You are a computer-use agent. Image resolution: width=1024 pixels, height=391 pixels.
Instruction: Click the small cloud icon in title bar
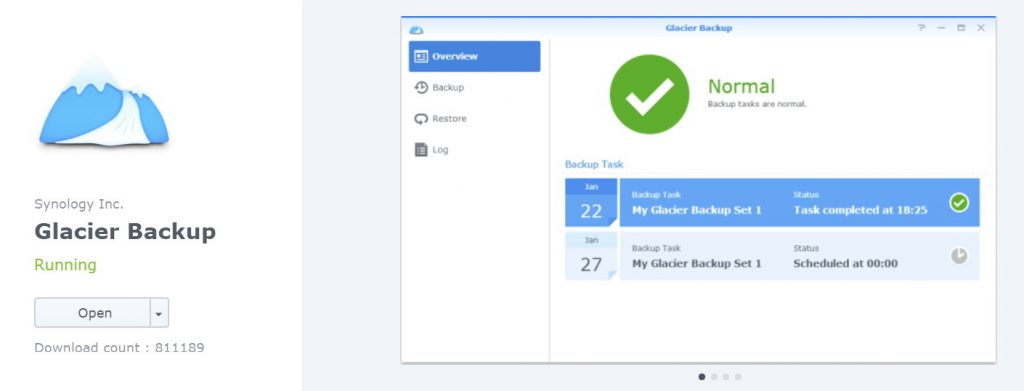pos(416,29)
